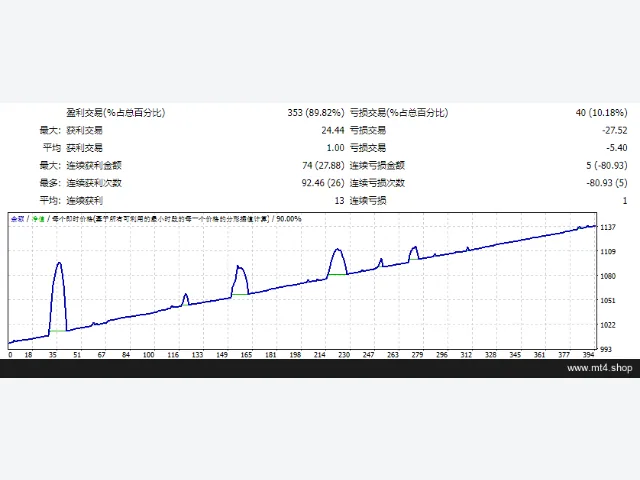
Task: Click the x-axis label "263"
Action: (x=393, y=355)
